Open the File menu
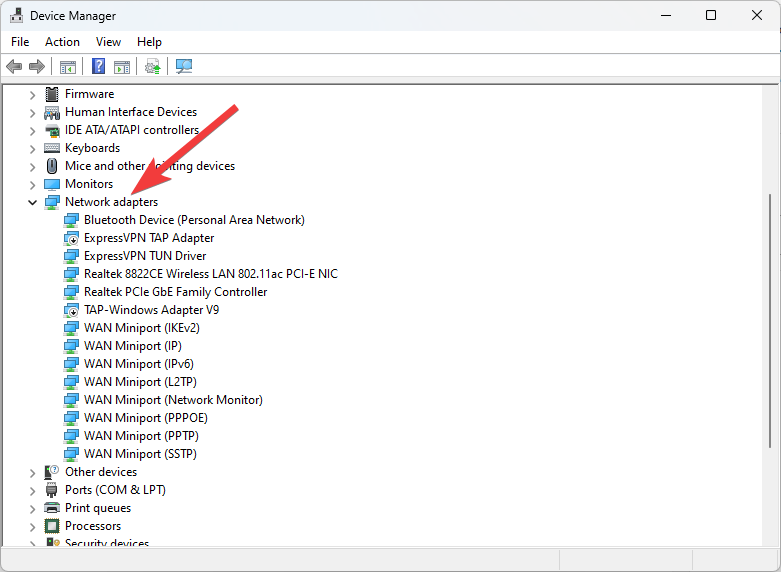Screen dimensions: 781x572 click(20, 42)
